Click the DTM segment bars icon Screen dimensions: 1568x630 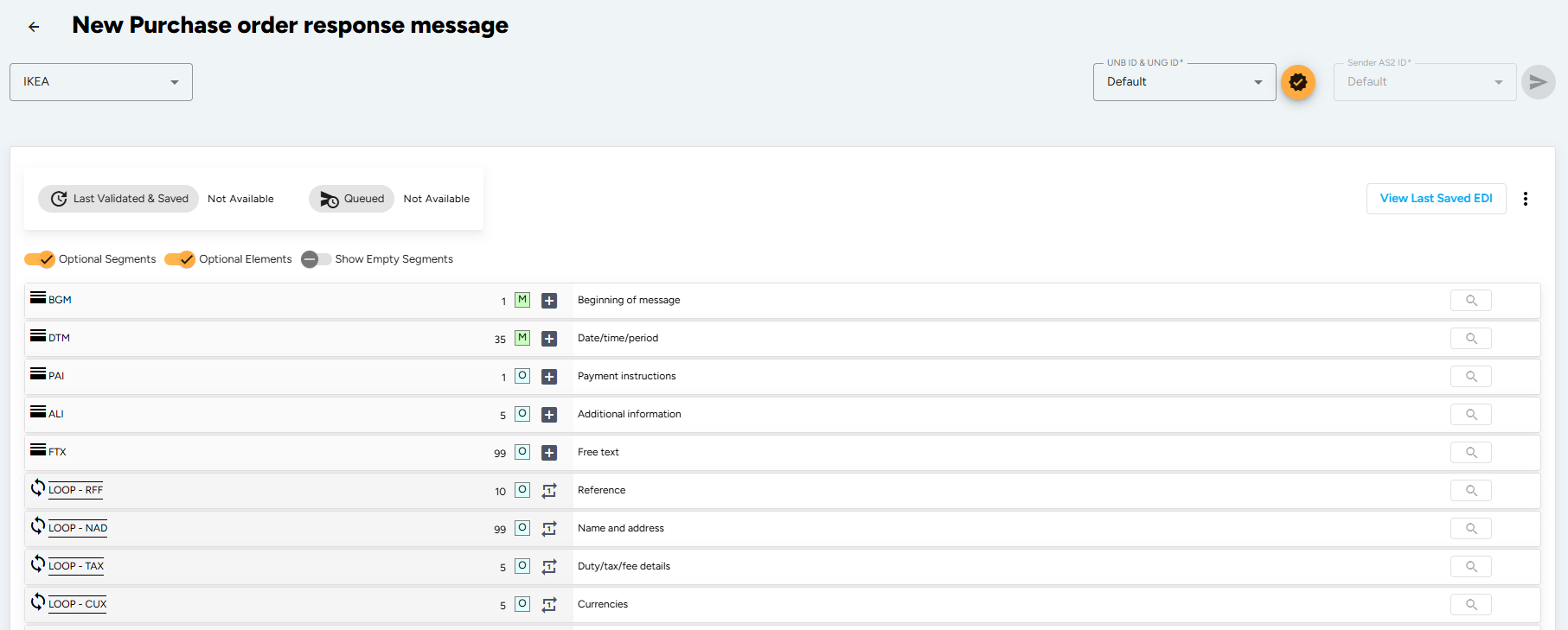[x=38, y=335]
